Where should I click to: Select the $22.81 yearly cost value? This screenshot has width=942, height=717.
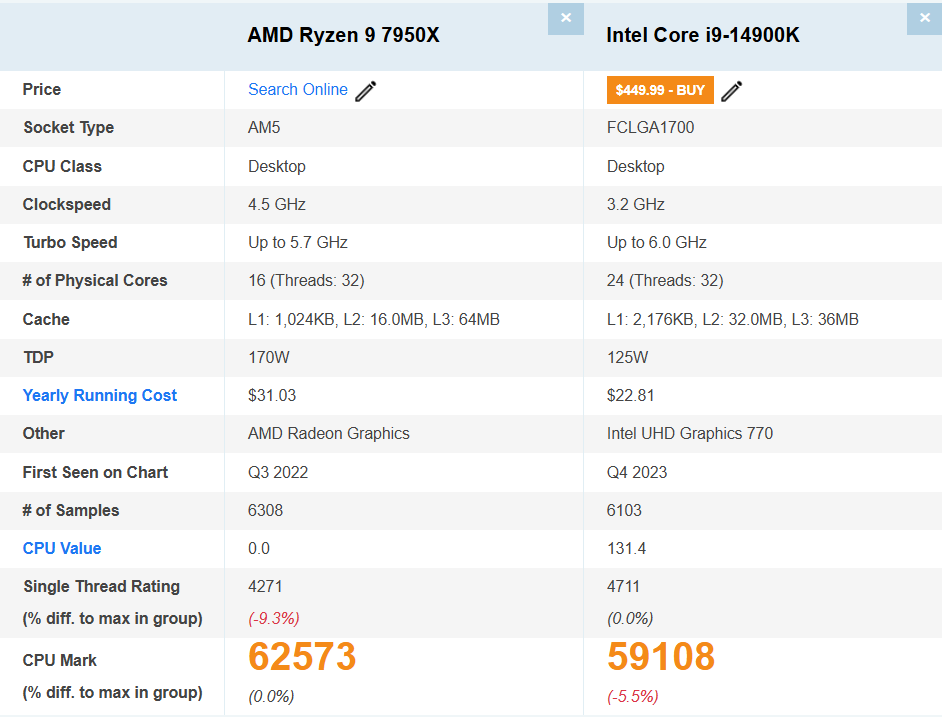click(630, 395)
